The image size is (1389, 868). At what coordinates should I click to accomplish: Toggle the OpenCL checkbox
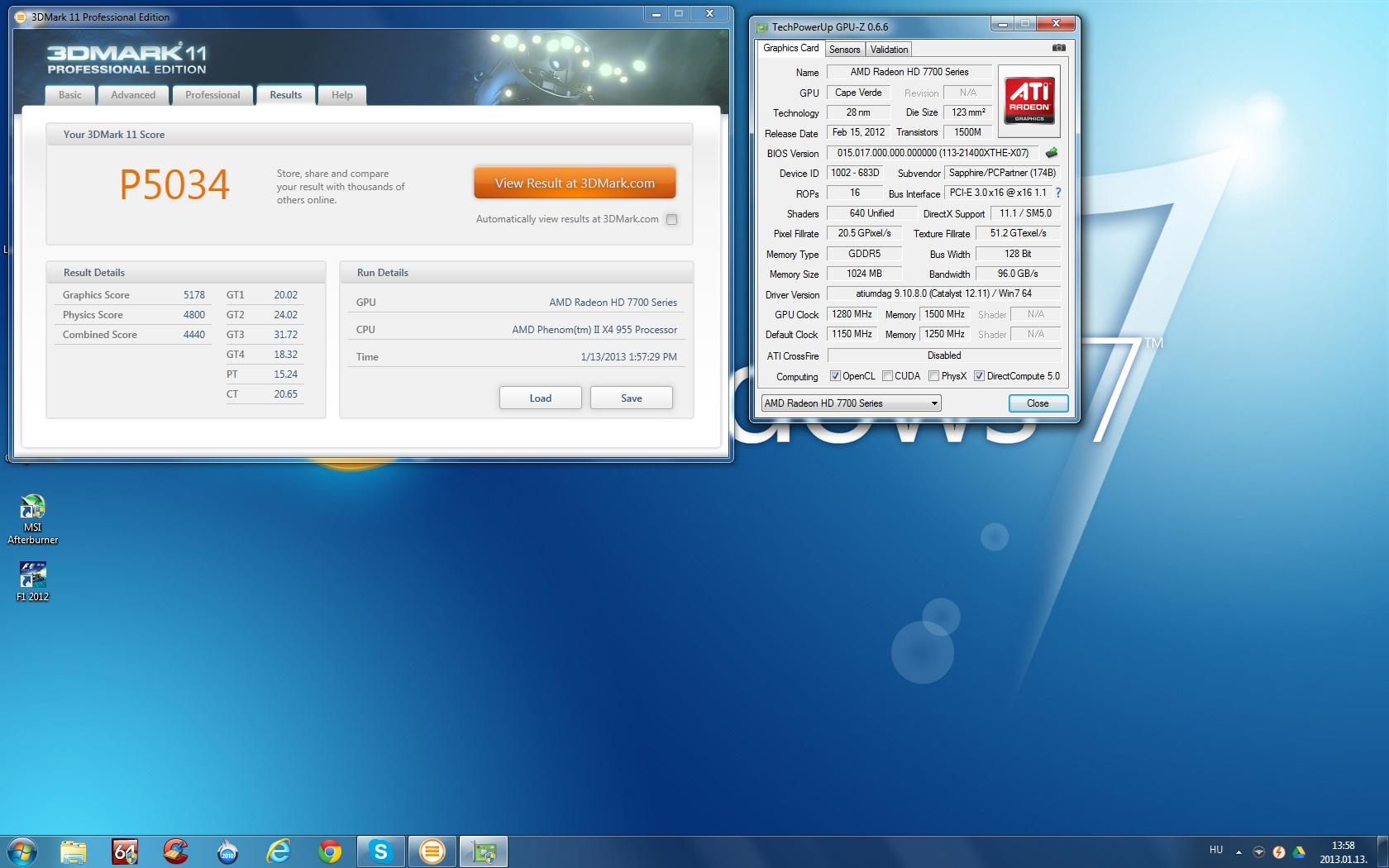click(835, 376)
